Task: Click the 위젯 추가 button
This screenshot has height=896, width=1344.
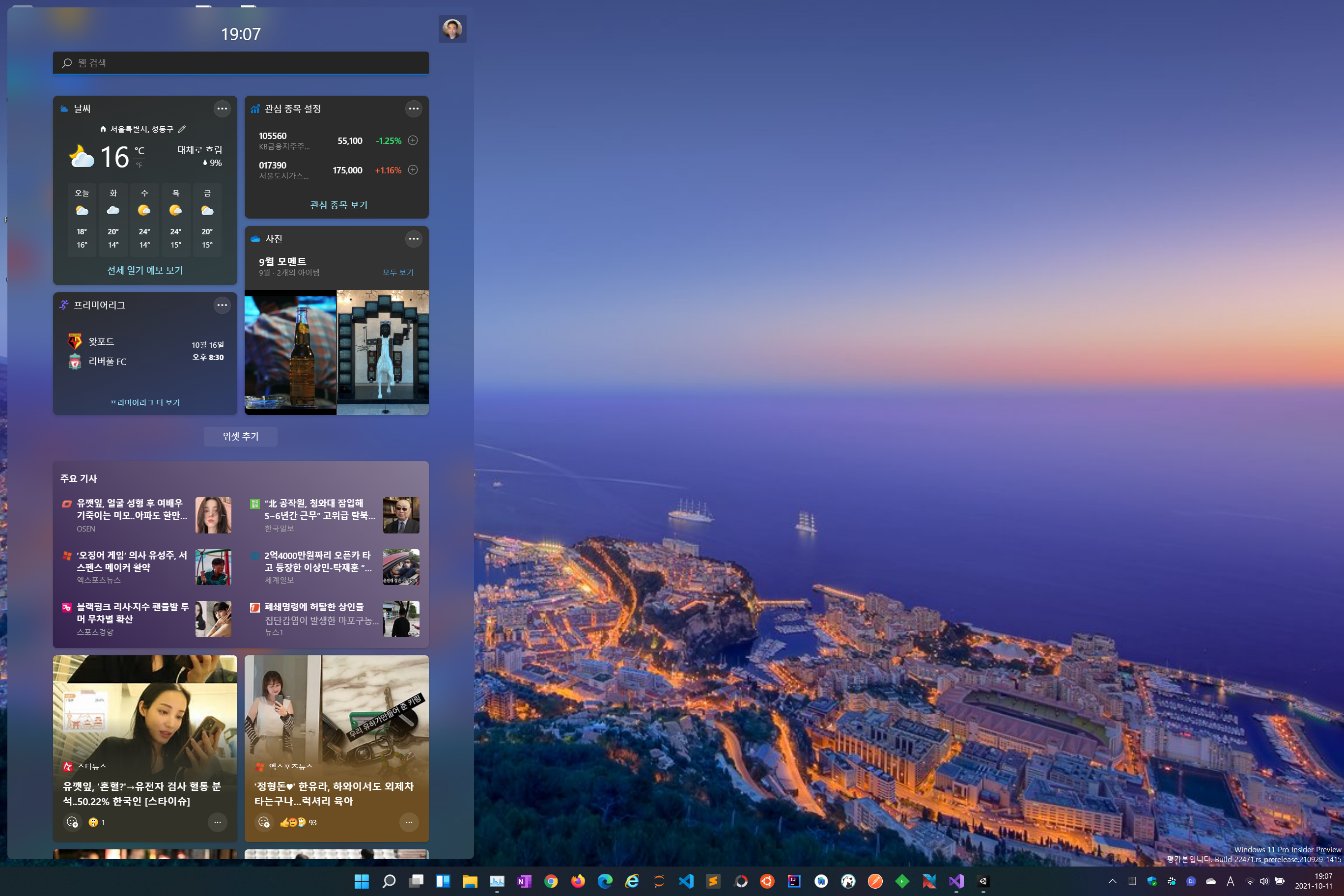Action: point(241,436)
